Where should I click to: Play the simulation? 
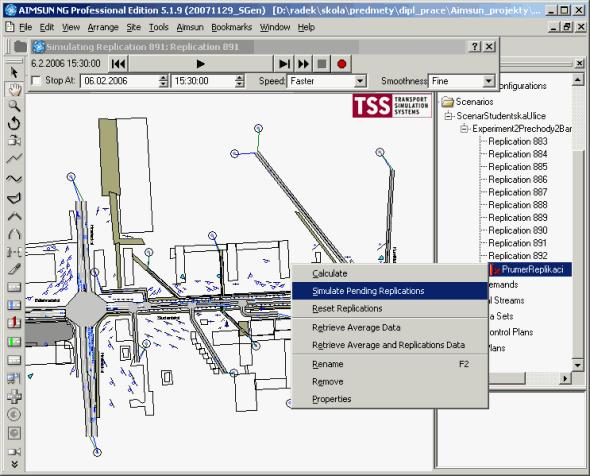tap(200, 64)
